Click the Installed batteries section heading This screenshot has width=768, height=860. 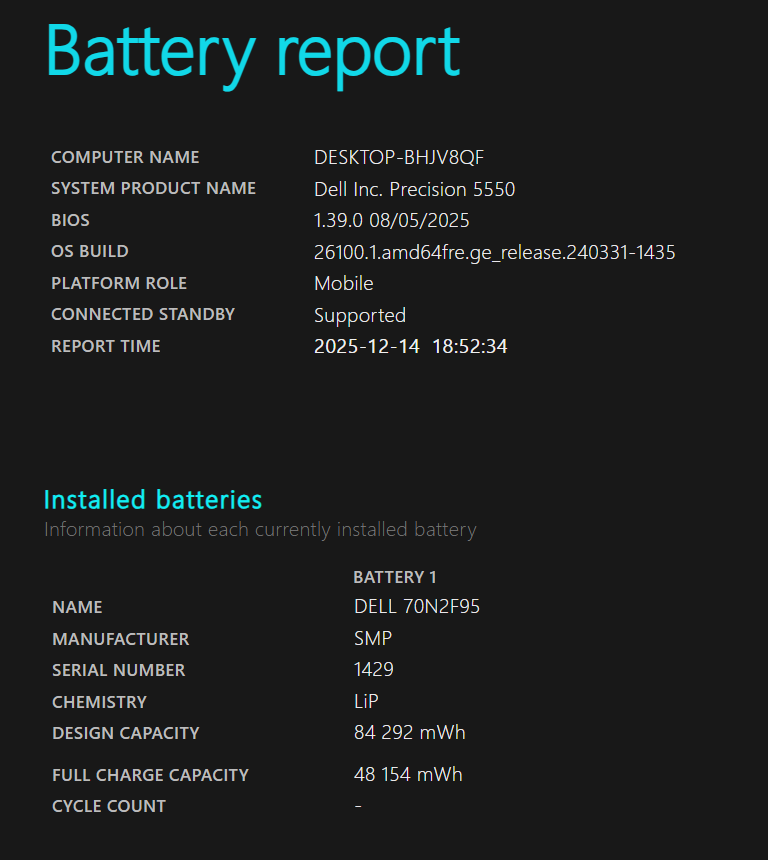153,499
